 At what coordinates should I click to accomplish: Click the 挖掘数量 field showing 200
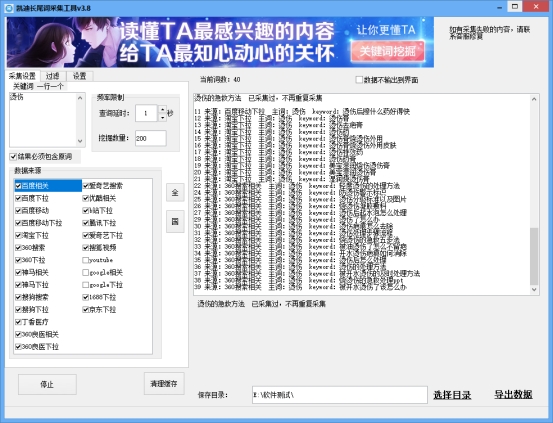click(151, 138)
